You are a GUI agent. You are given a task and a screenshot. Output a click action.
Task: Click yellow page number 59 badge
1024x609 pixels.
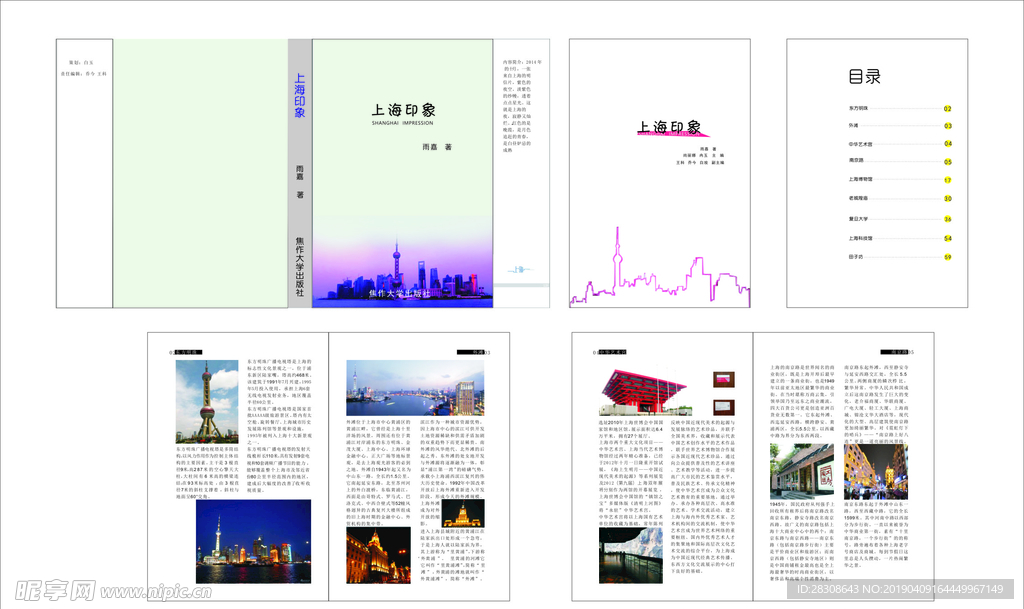(x=947, y=257)
